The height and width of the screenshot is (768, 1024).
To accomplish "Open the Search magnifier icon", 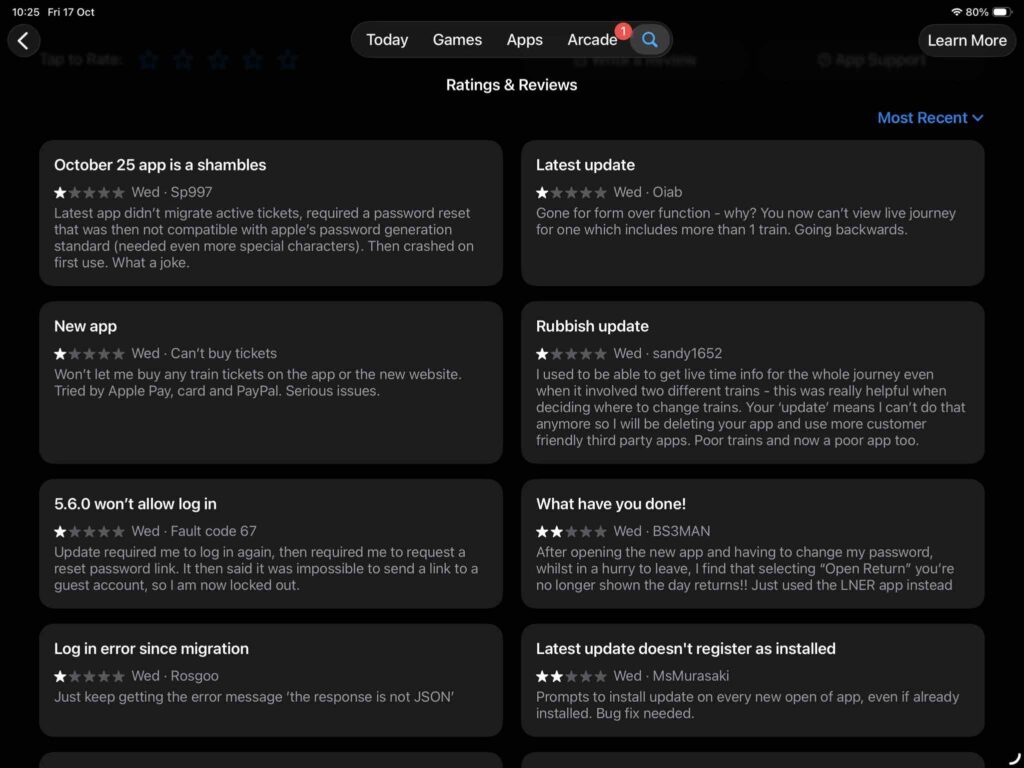I will coord(650,40).
